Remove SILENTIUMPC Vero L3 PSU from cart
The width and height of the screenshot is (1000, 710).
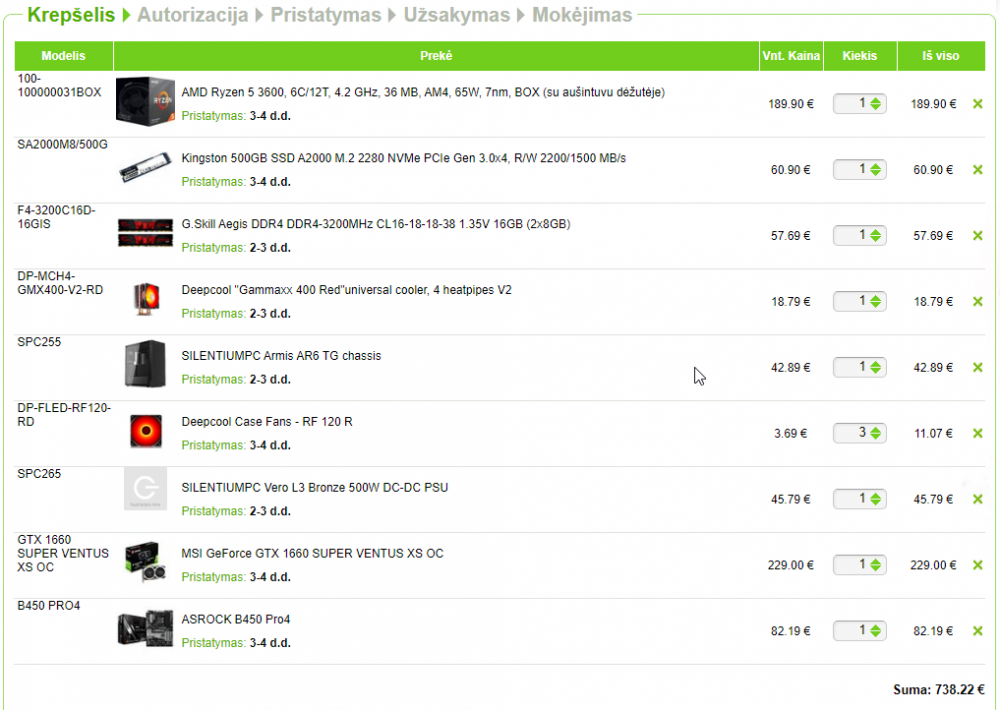point(977,499)
